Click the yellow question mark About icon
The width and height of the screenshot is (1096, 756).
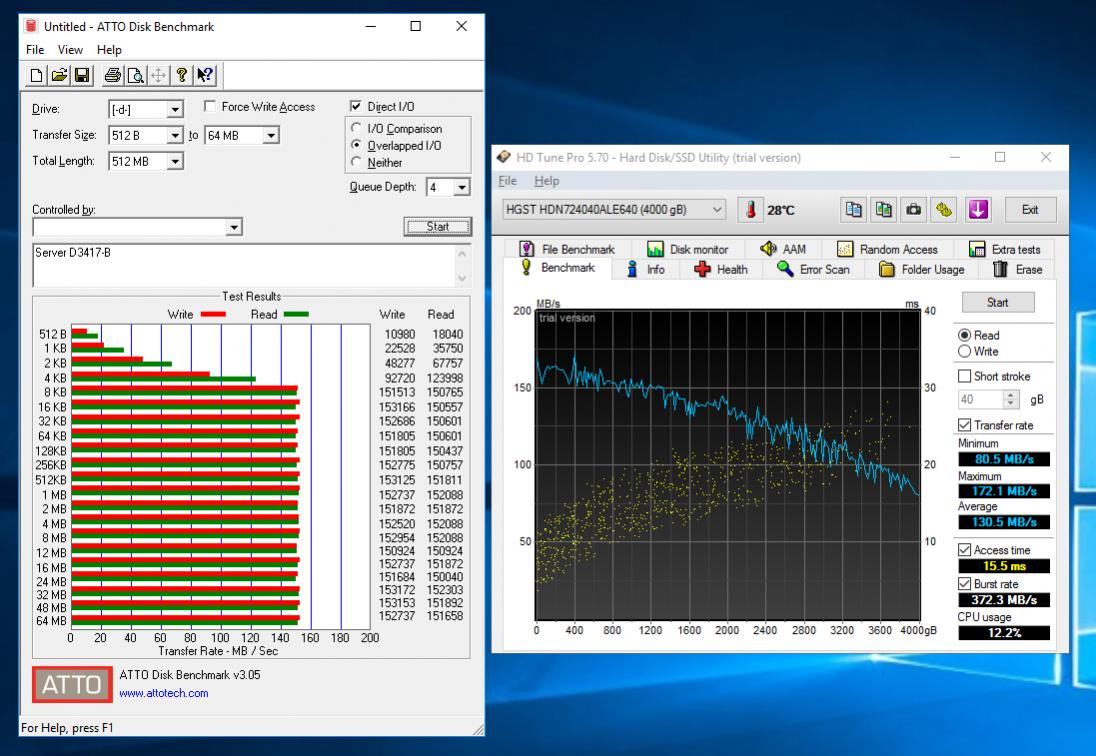(182, 75)
